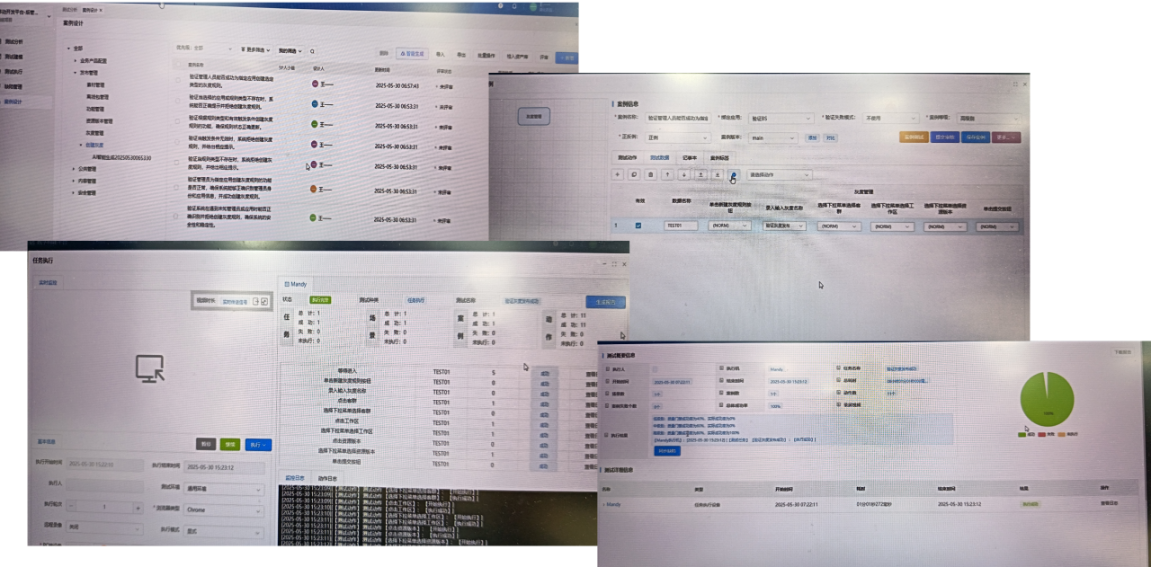Click the 保存案例 button

[x=975, y=137]
